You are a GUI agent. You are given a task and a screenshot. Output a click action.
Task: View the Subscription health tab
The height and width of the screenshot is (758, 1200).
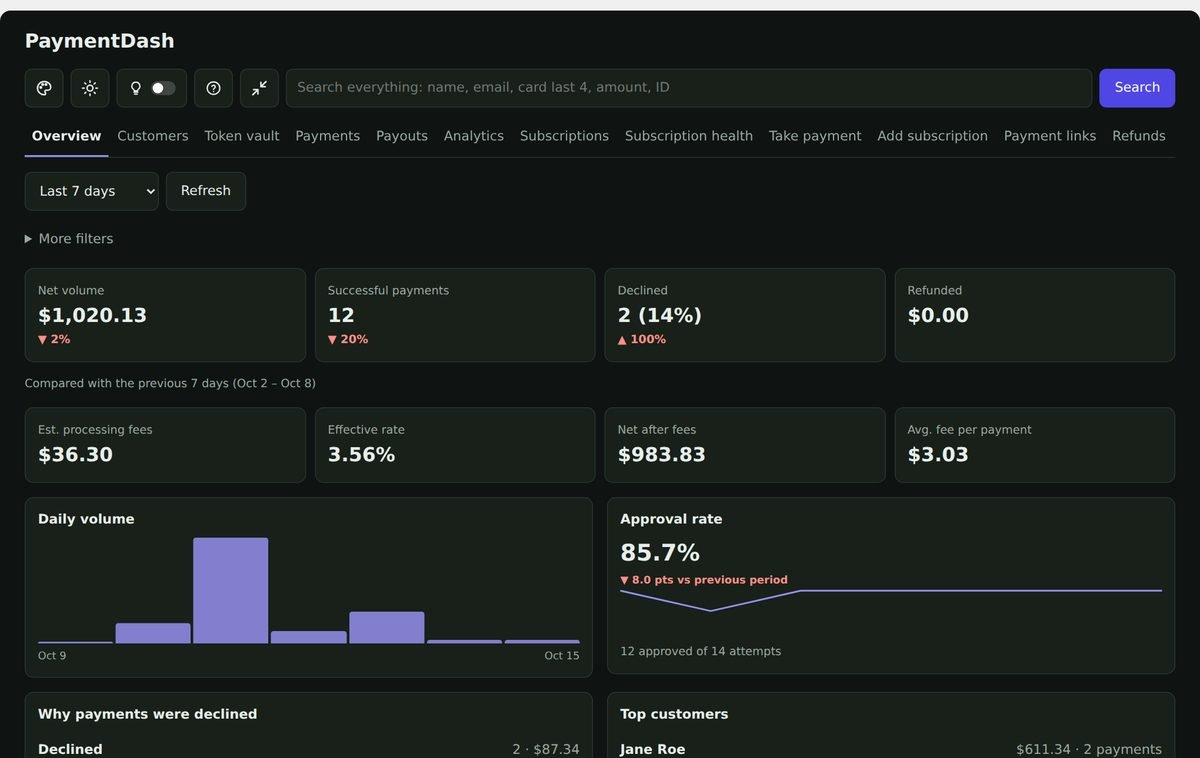point(689,136)
